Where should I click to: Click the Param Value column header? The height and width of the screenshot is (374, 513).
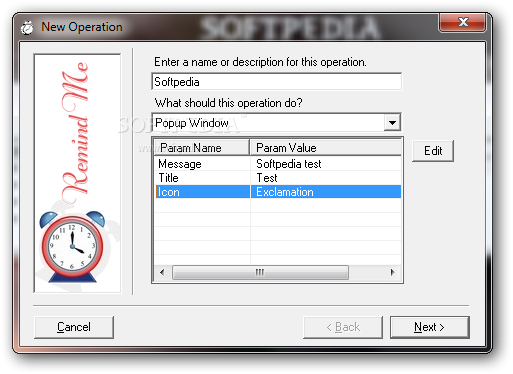[x=326, y=148]
